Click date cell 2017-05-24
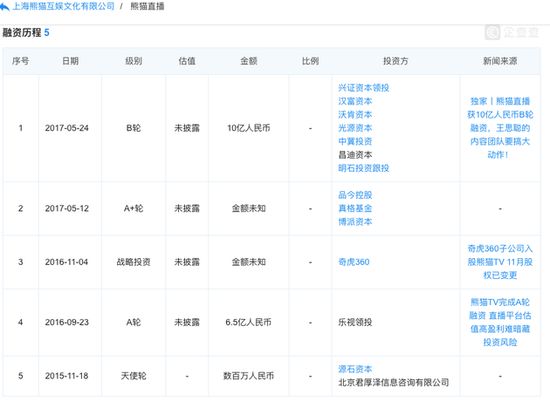Viewport: 550px width, 408px height. [67, 128]
